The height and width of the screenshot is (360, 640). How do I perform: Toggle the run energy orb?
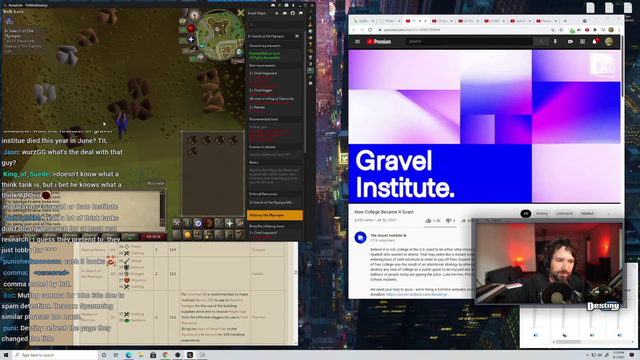[194, 50]
